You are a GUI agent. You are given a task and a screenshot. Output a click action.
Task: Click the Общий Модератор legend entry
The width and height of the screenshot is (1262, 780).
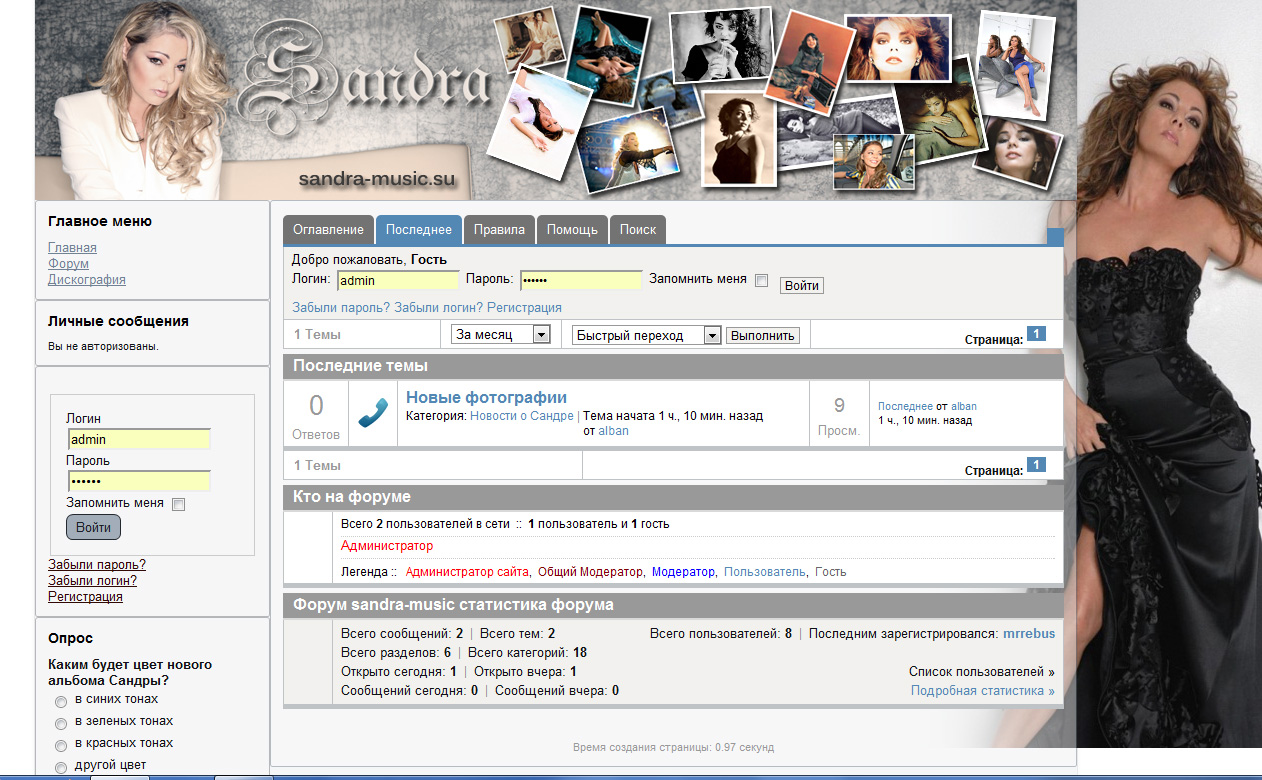pyautogui.click(x=591, y=572)
